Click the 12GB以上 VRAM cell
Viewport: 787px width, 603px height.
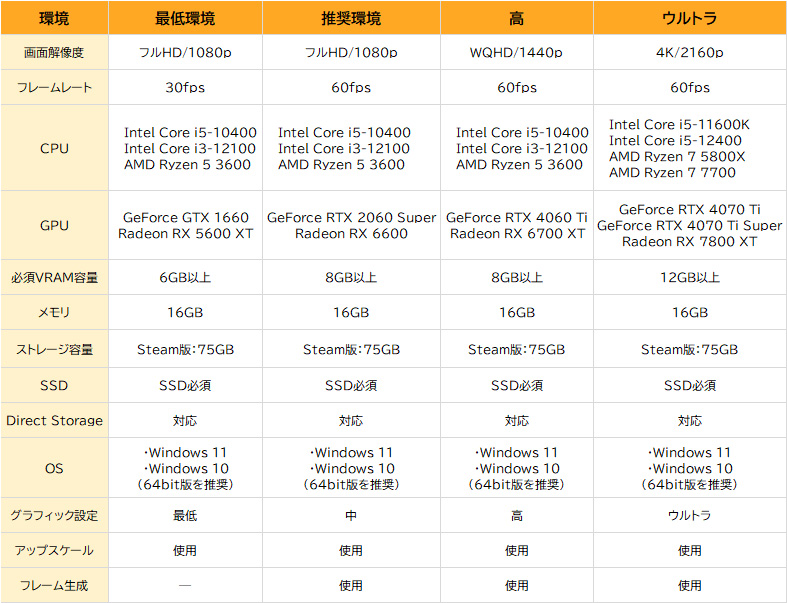(x=689, y=277)
